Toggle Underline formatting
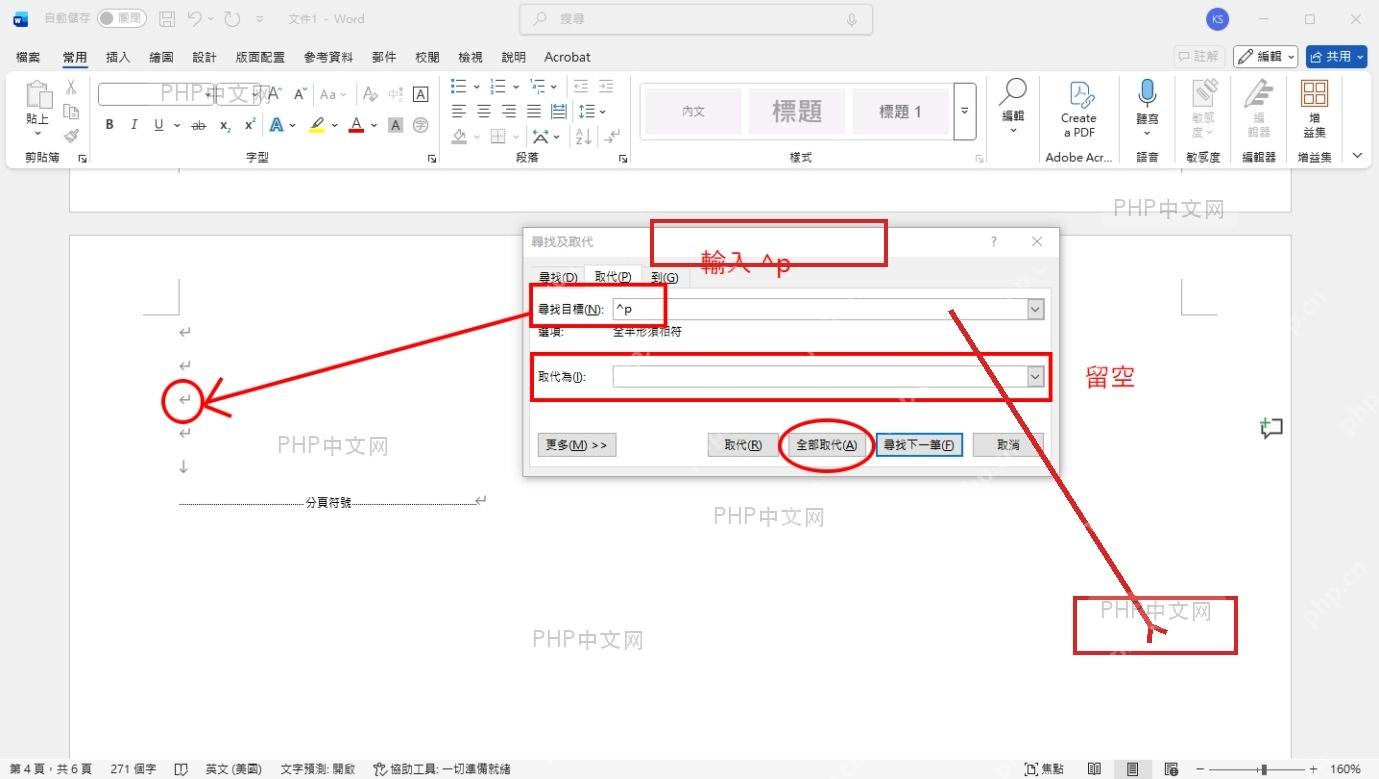This screenshot has width=1379, height=779. pos(158,125)
